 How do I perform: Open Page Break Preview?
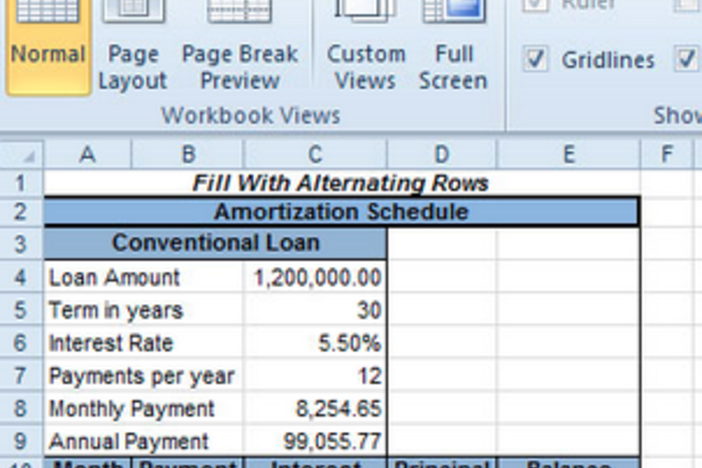(x=240, y=45)
